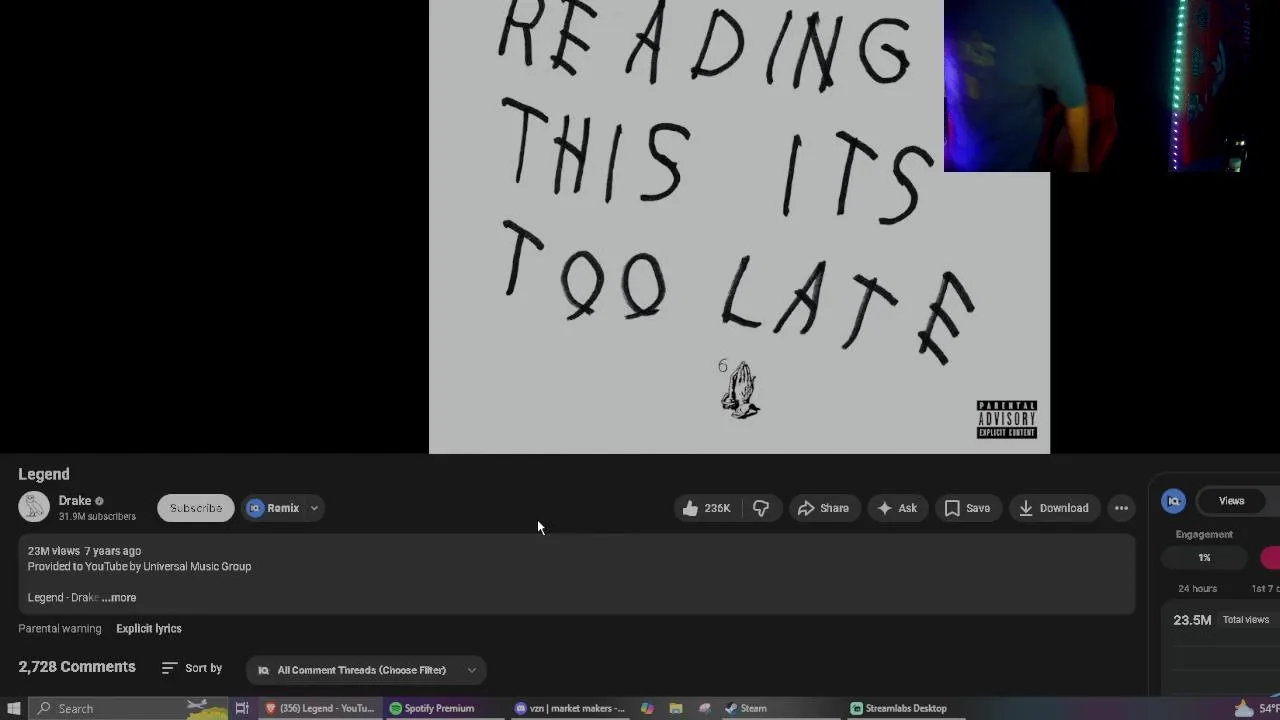Click the Parental warning label
This screenshot has height=720, width=1280.
(60, 628)
